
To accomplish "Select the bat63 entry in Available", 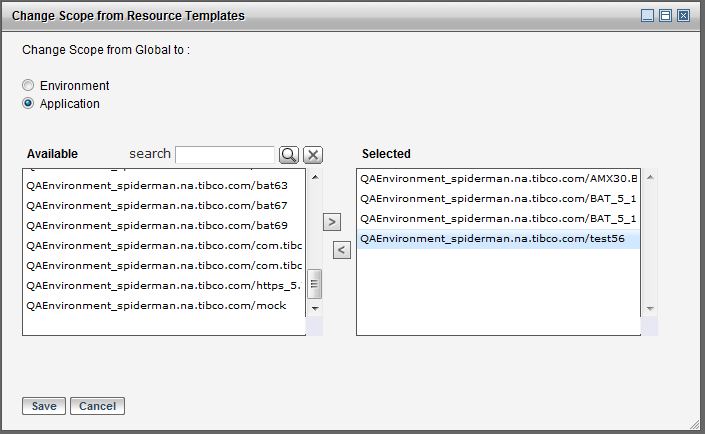I will [157, 185].
